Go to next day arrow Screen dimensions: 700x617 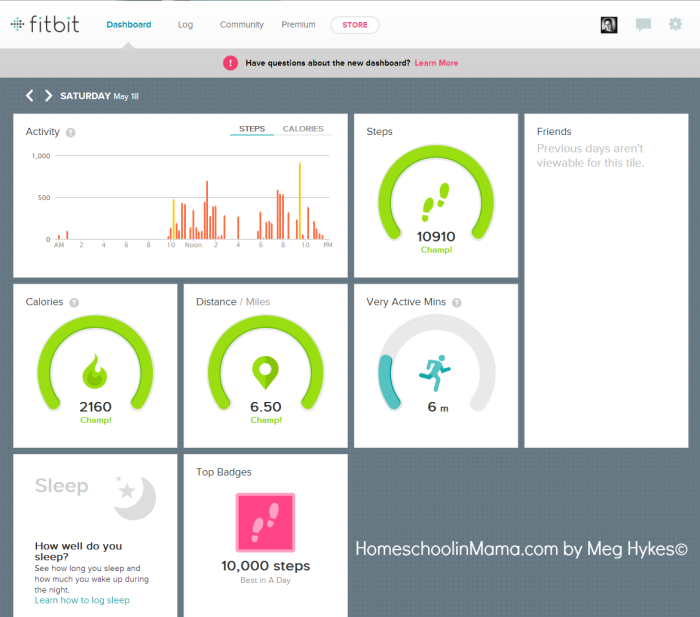pos(48,96)
